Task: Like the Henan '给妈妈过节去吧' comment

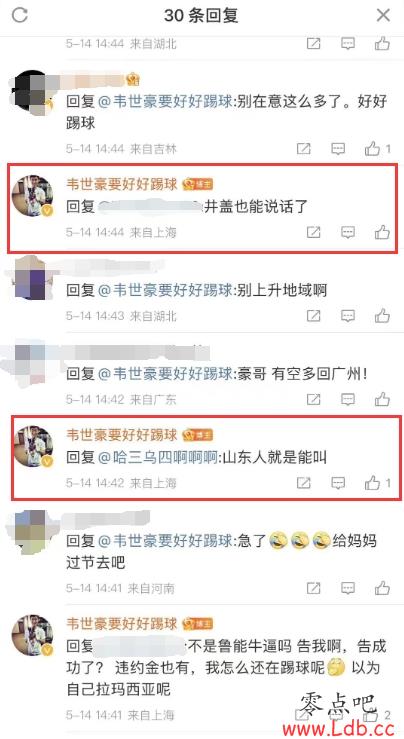Action: pyautogui.click(x=382, y=588)
